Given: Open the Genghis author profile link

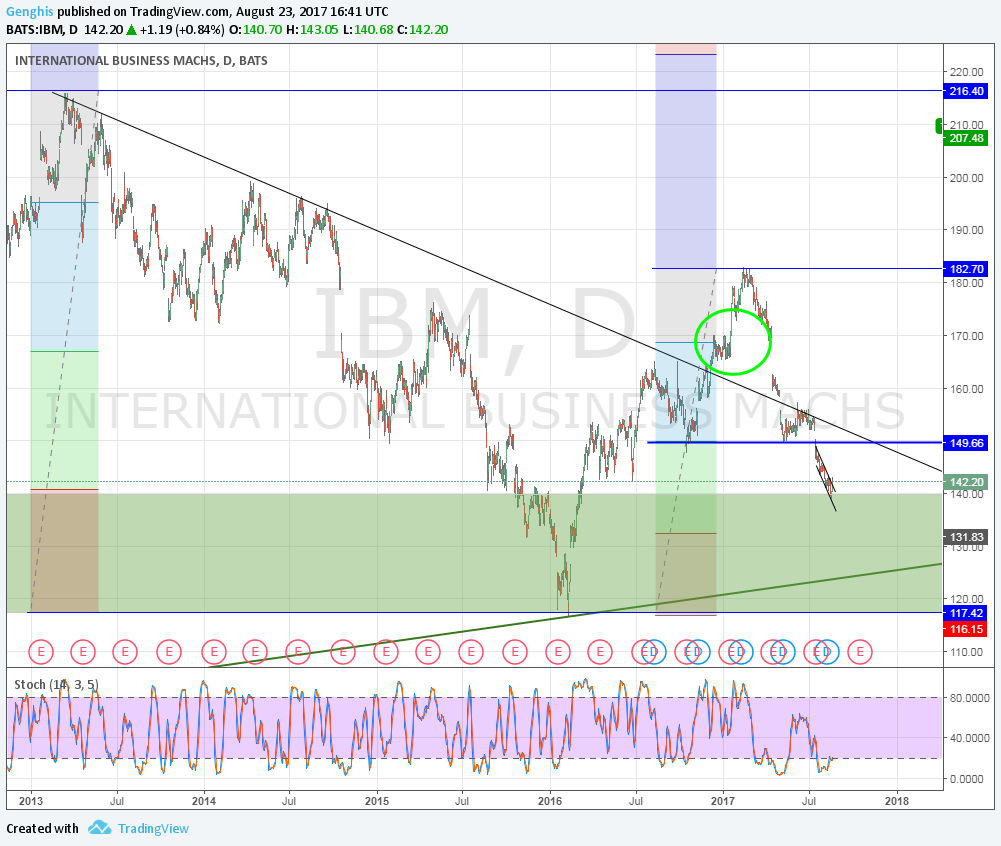Looking at the screenshot, I should point(30,11).
